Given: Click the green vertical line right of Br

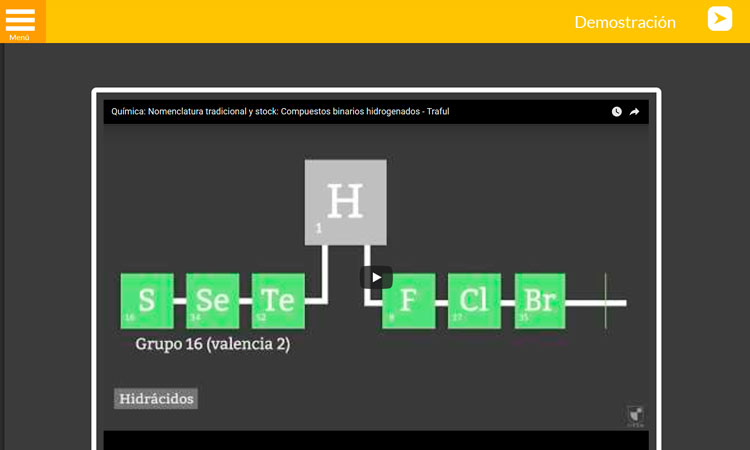Looking at the screenshot, I should (x=605, y=301).
